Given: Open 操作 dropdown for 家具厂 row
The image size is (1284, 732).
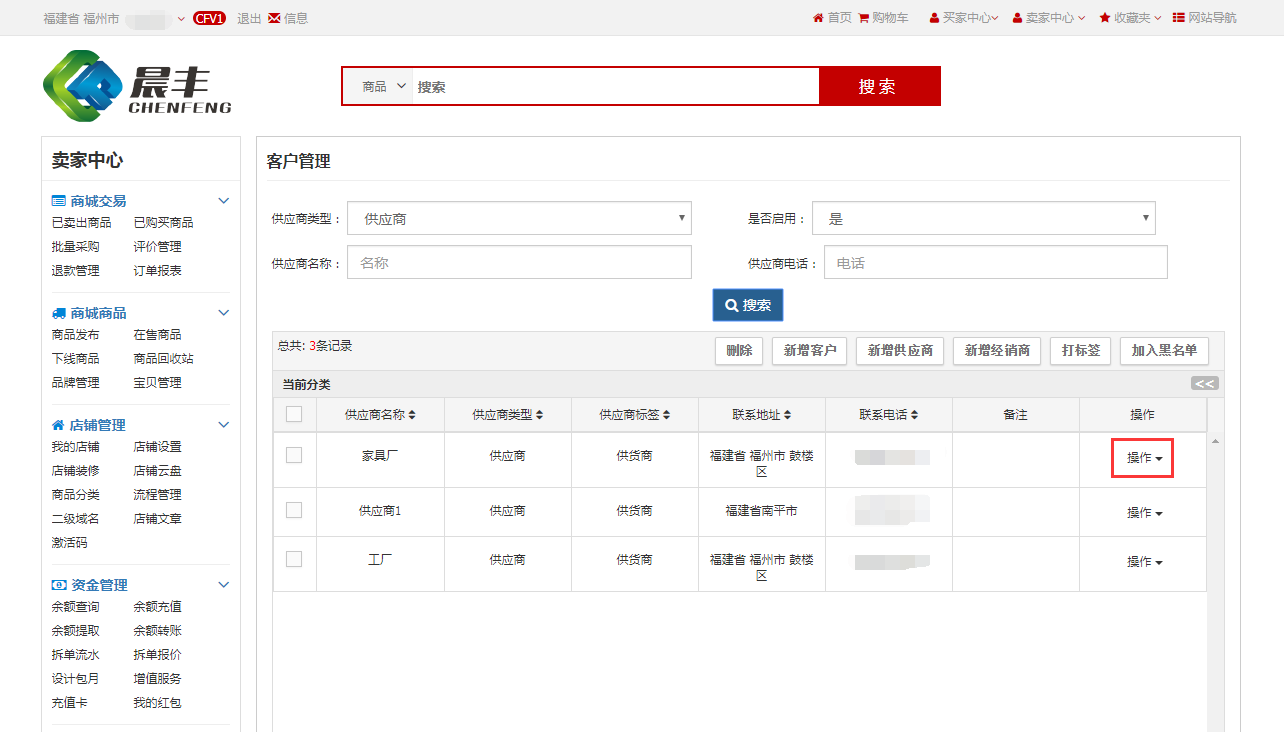Looking at the screenshot, I should coord(1143,458).
